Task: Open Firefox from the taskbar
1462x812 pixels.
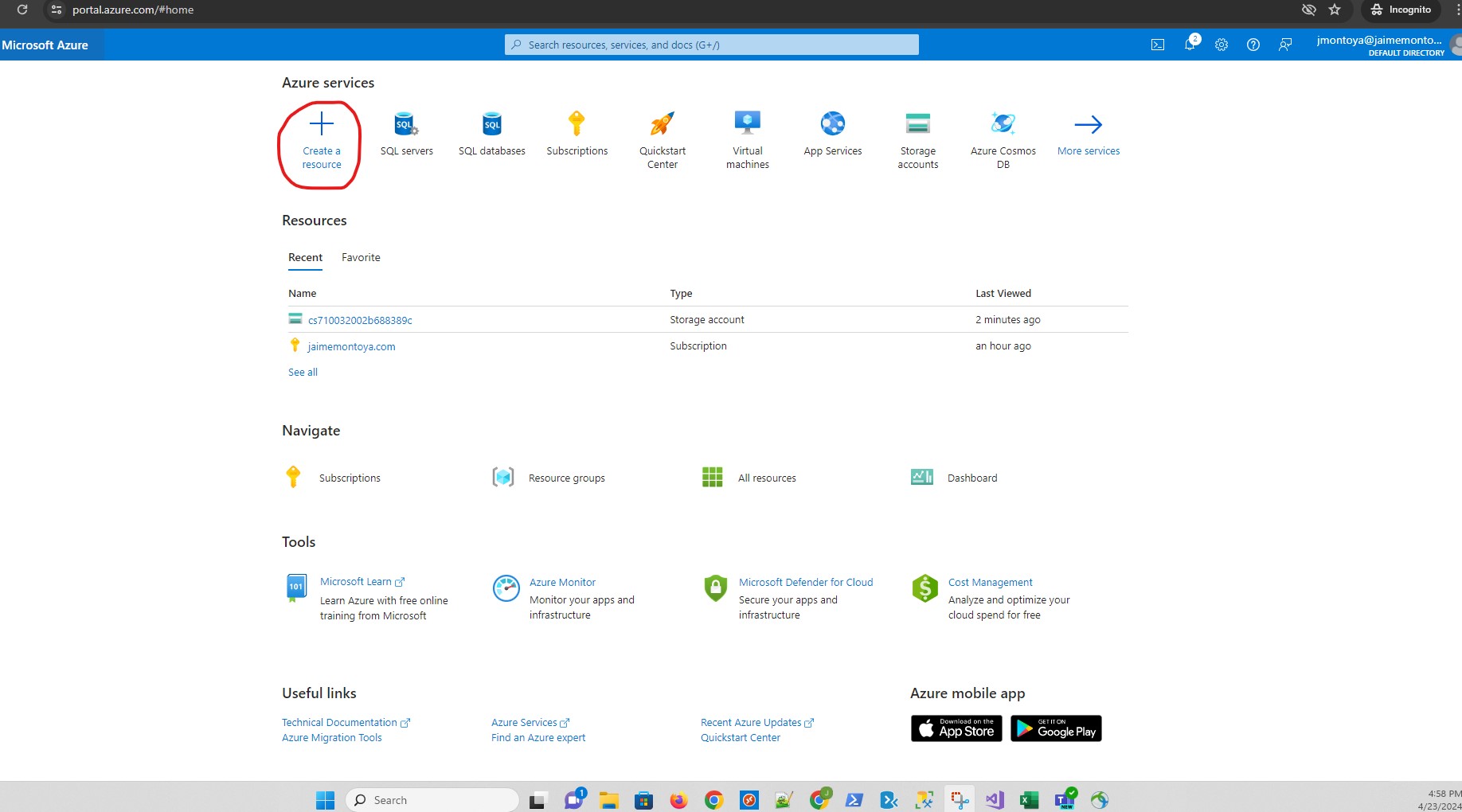Action: [678, 800]
